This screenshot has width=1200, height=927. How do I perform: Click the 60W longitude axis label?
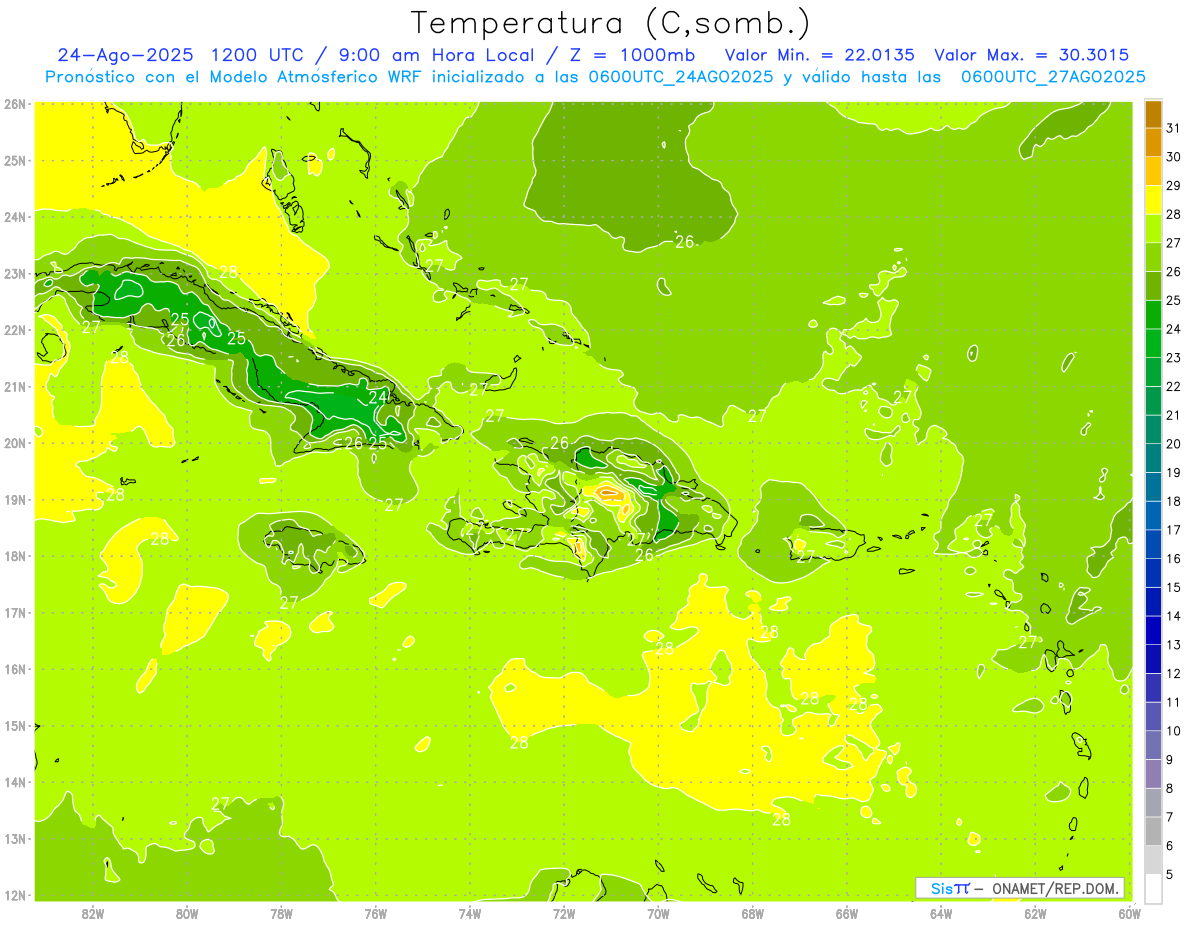[x=1128, y=913]
